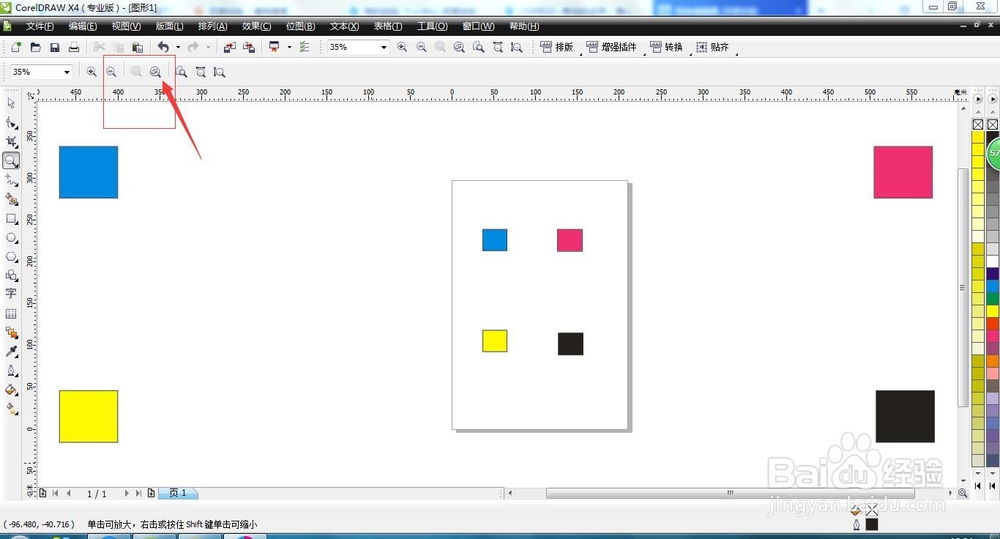This screenshot has width=1000, height=539.
Task: Select the Zoom tool in the toolbox
Action: point(11,161)
